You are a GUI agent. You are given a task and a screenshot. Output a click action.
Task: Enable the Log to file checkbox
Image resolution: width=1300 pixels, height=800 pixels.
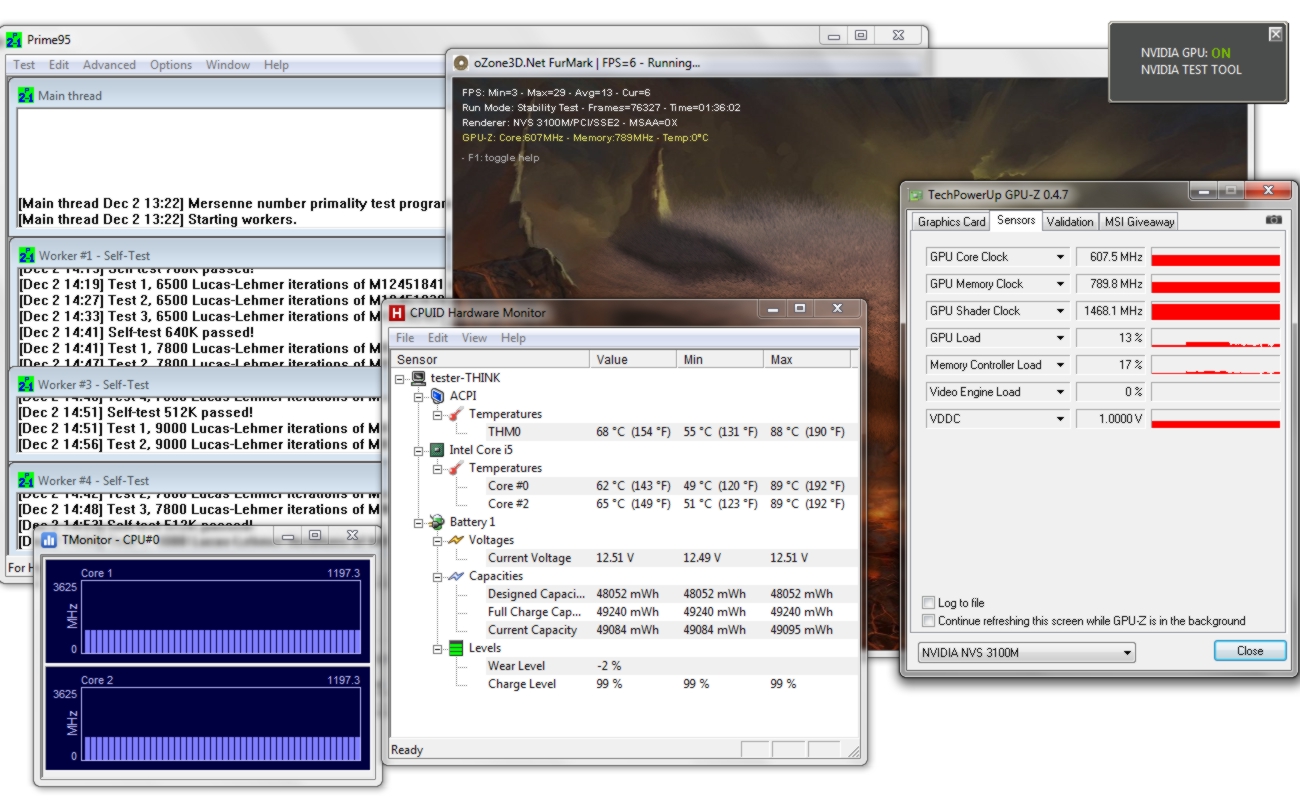(x=929, y=603)
